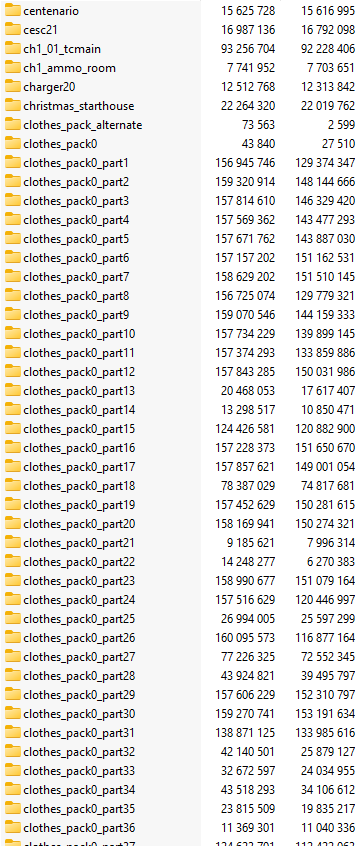Click clothes_pack0_part18 folder name

(79, 486)
